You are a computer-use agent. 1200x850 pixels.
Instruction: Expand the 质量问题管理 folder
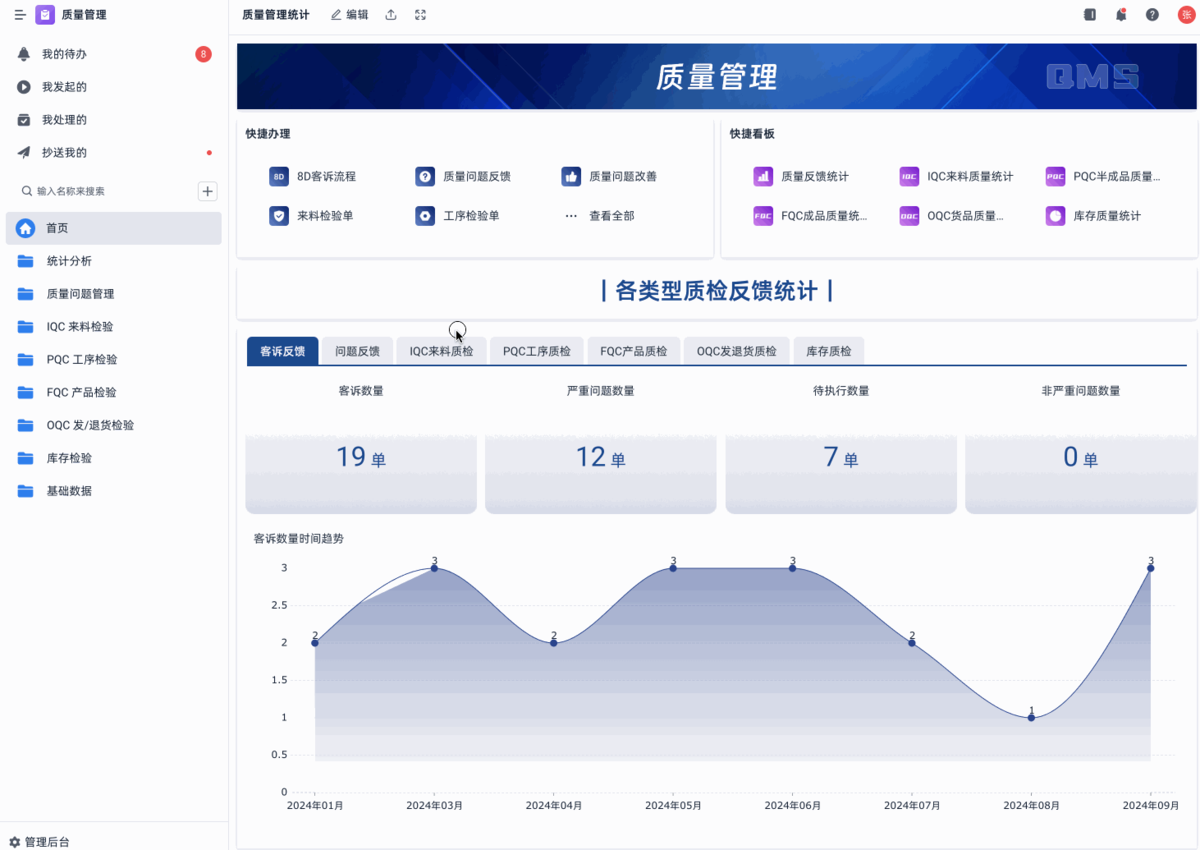[80, 294]
